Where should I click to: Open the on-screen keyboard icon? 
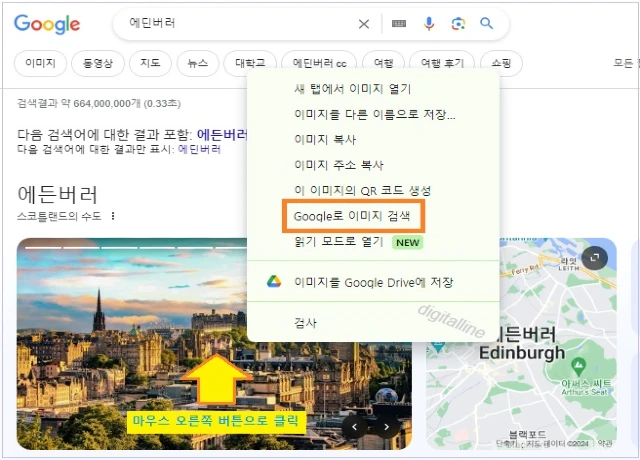point(399,24)
